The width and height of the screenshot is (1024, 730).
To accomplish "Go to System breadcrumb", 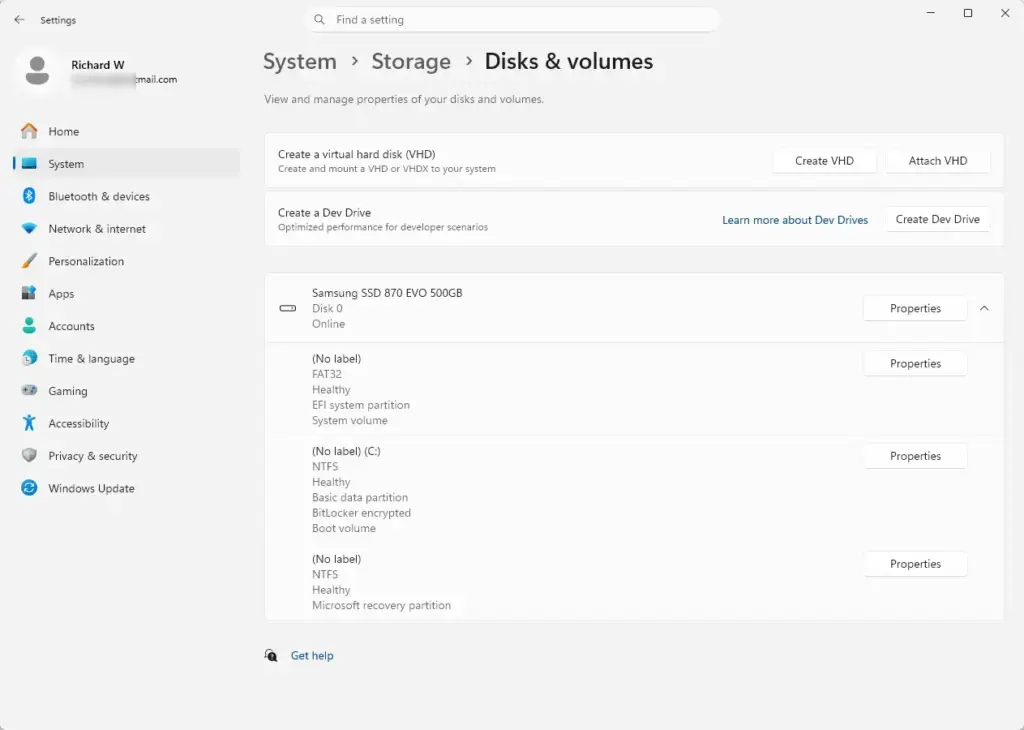I will coord(300,61).
